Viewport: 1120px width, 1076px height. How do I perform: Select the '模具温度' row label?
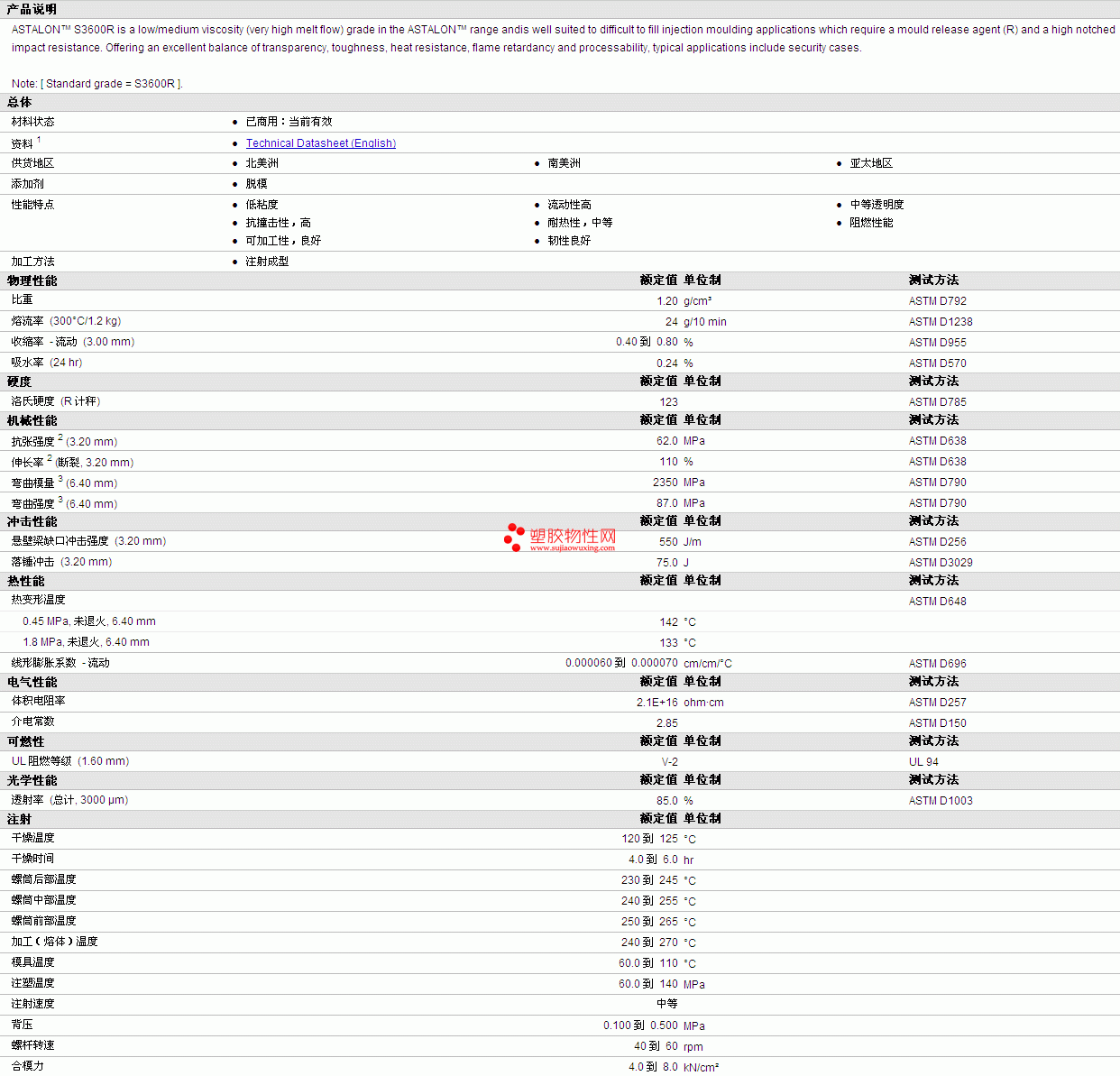click(32, 962)
